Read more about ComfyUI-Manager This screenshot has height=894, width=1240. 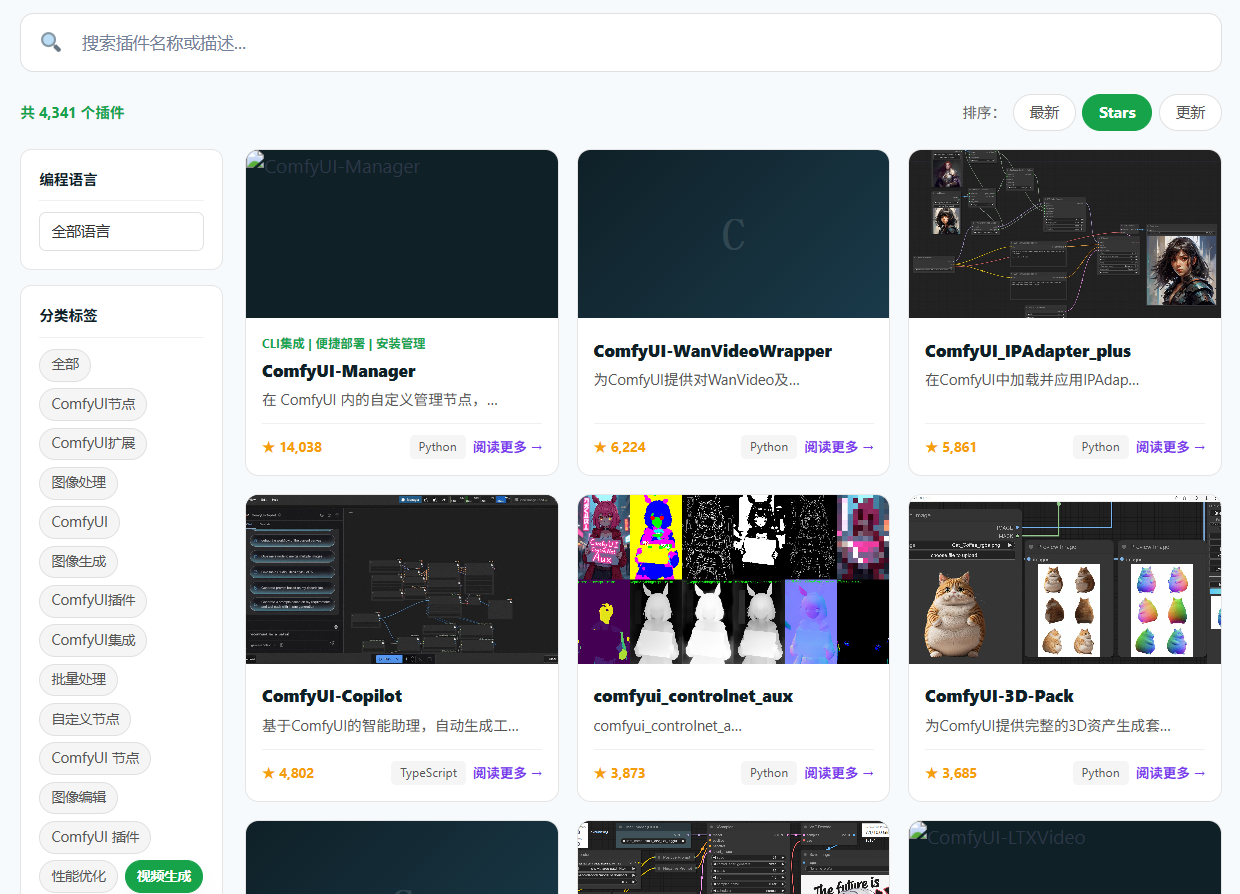(508, 447)
